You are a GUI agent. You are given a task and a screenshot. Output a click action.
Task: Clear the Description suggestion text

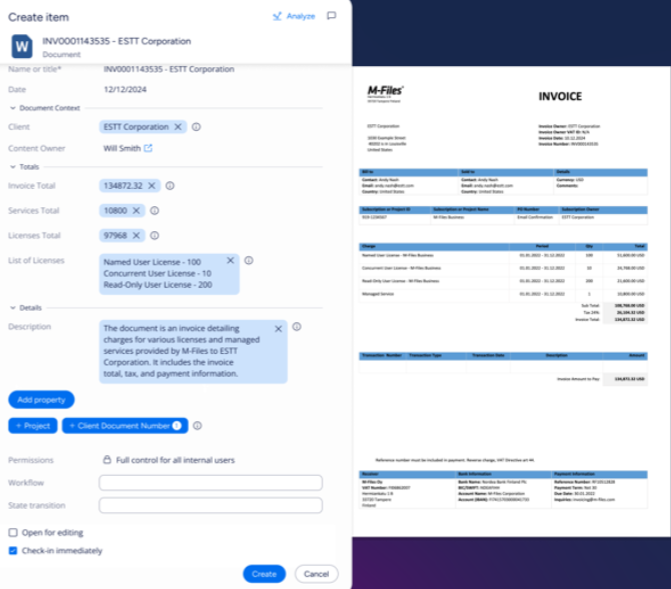coord(278,329)
